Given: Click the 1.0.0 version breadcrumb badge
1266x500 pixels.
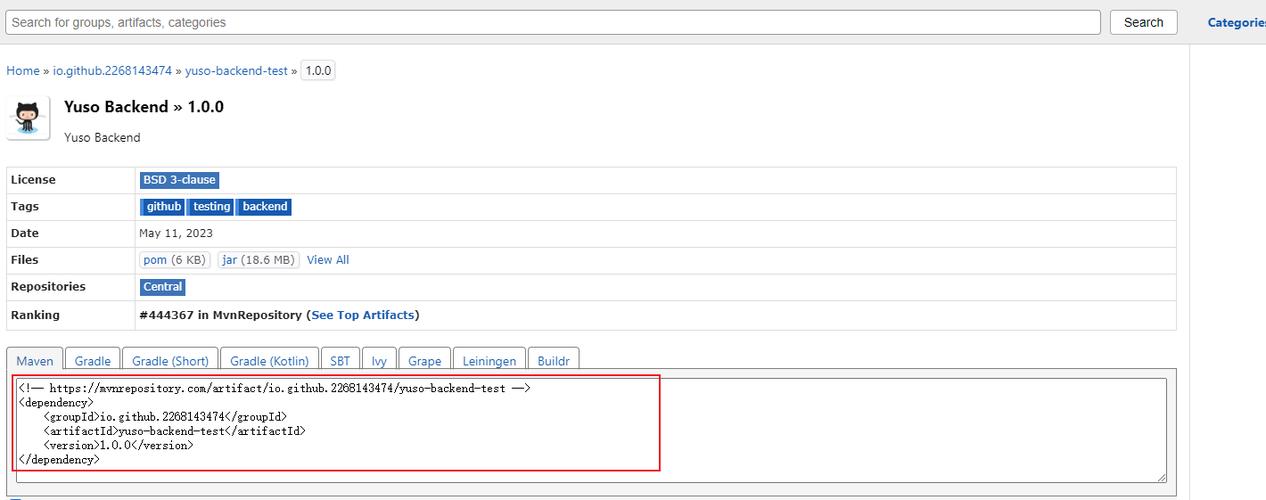Looking at the screenshot, I should [318, 71].
